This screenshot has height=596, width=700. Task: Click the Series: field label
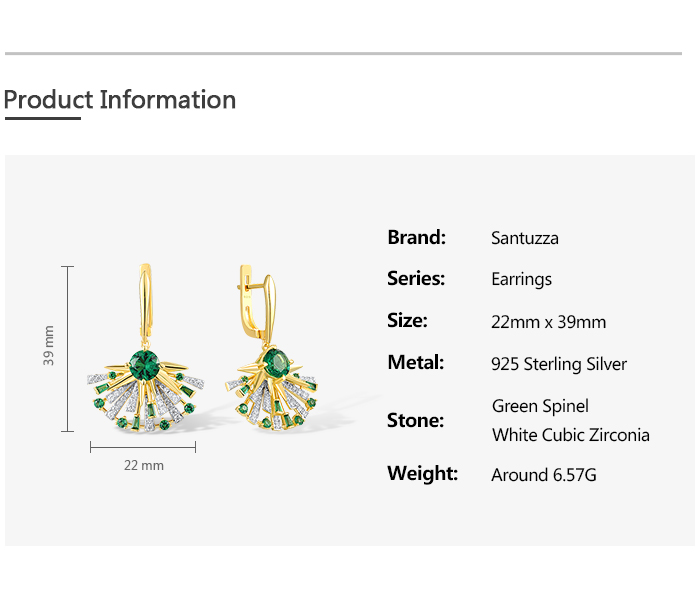pyautogui.click(x=416, y=279)
